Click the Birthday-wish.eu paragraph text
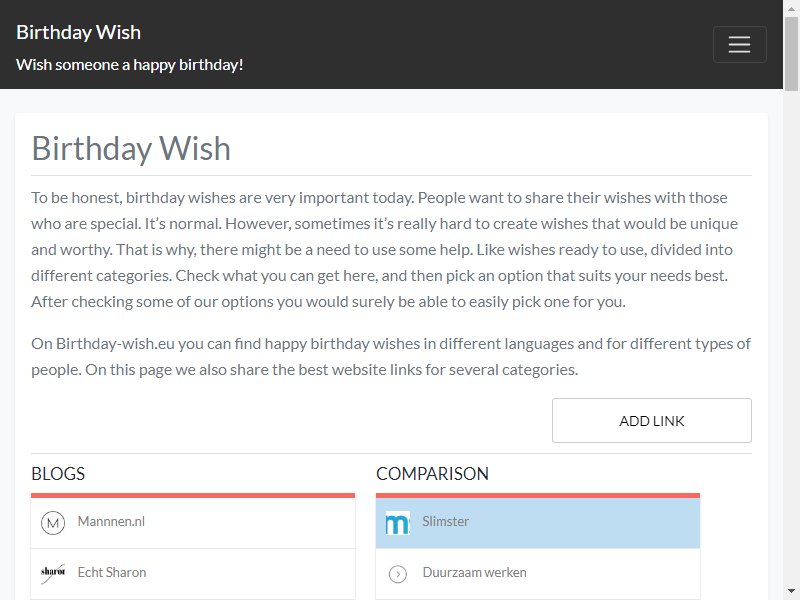Viewport: 800px width, 600px height. (x=391, y=357)
